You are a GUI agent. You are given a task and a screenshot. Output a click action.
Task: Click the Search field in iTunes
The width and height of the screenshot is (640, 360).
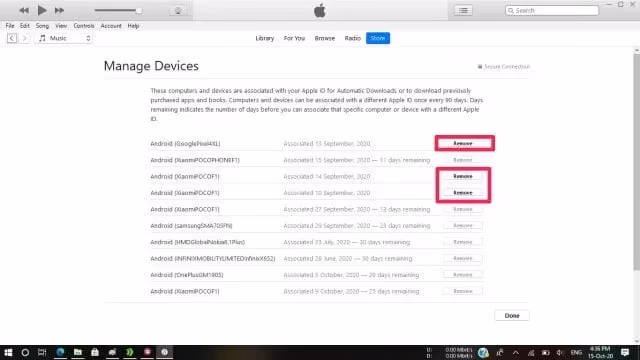(x=552, y=10)
